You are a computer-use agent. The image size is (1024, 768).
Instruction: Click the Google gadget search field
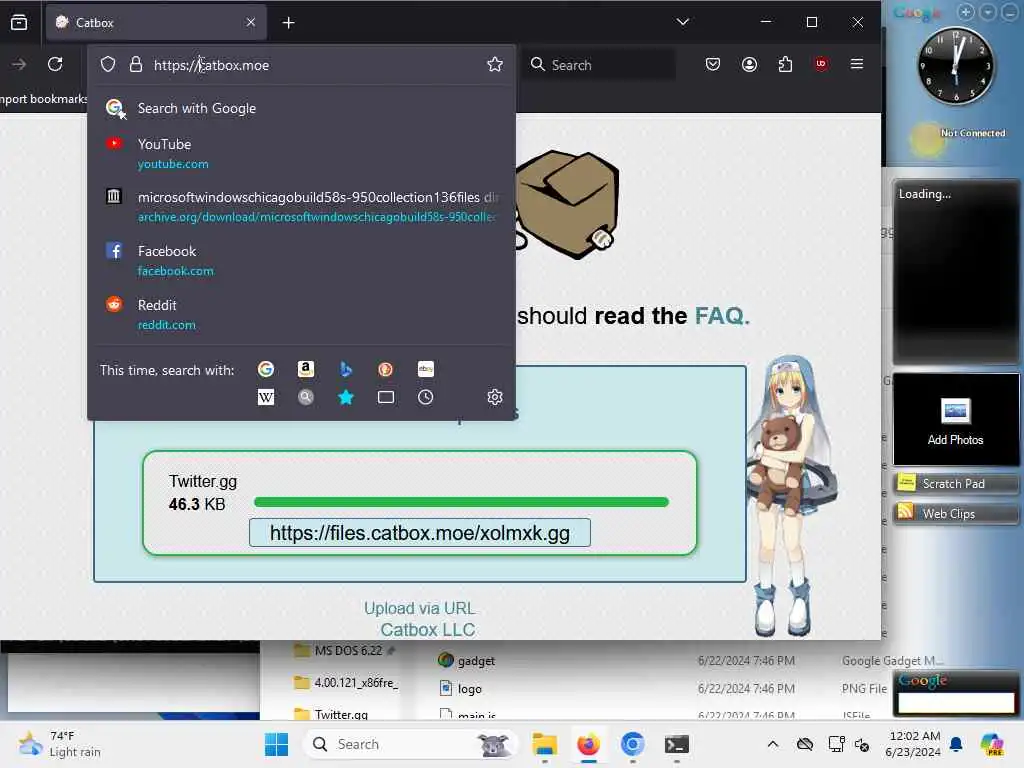point(956,702)
